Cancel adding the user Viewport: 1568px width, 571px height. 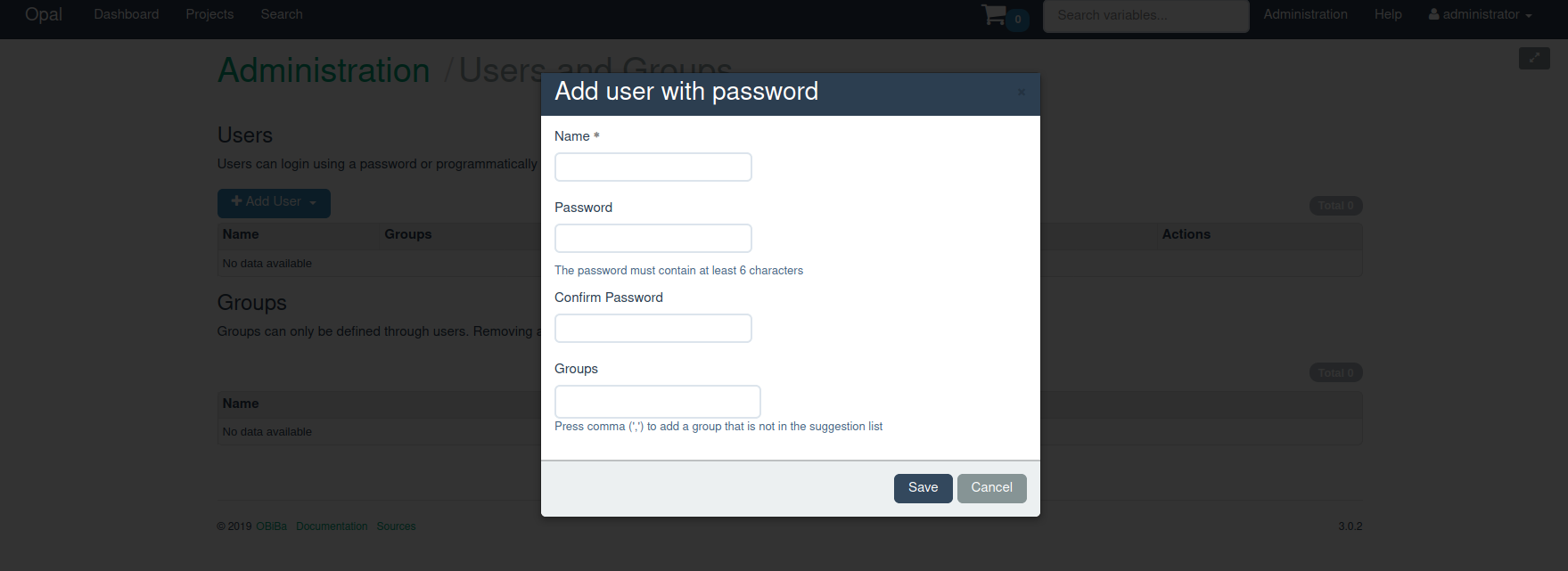[x=992, y=488]
